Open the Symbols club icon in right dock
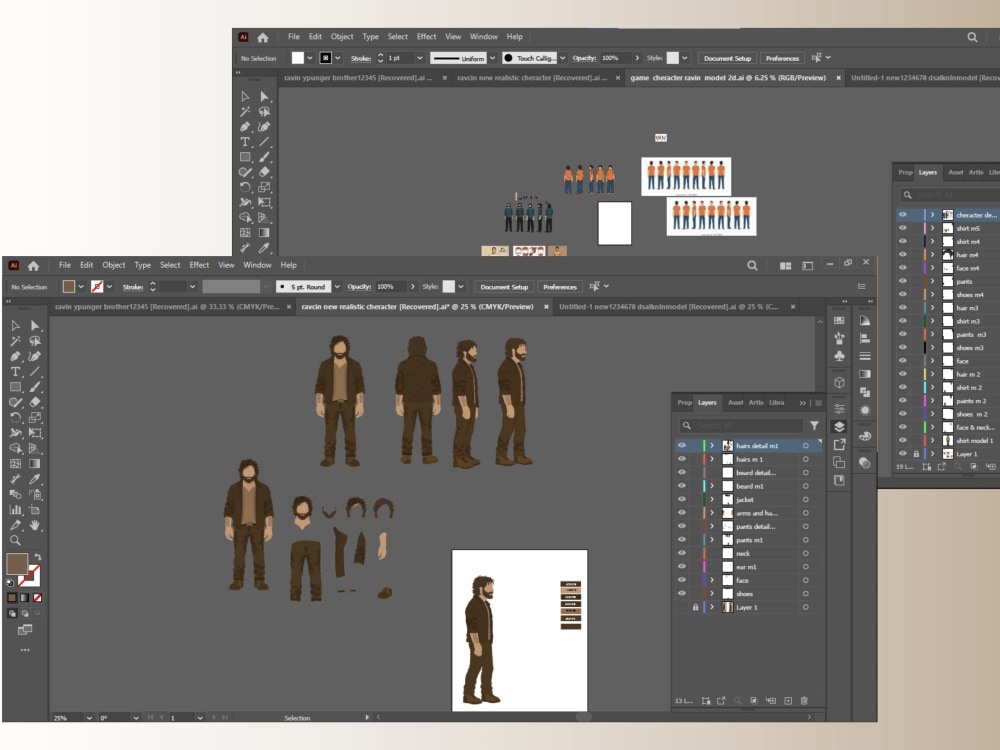This screenshot has height=750, width=1000. [x=839, y=356]
